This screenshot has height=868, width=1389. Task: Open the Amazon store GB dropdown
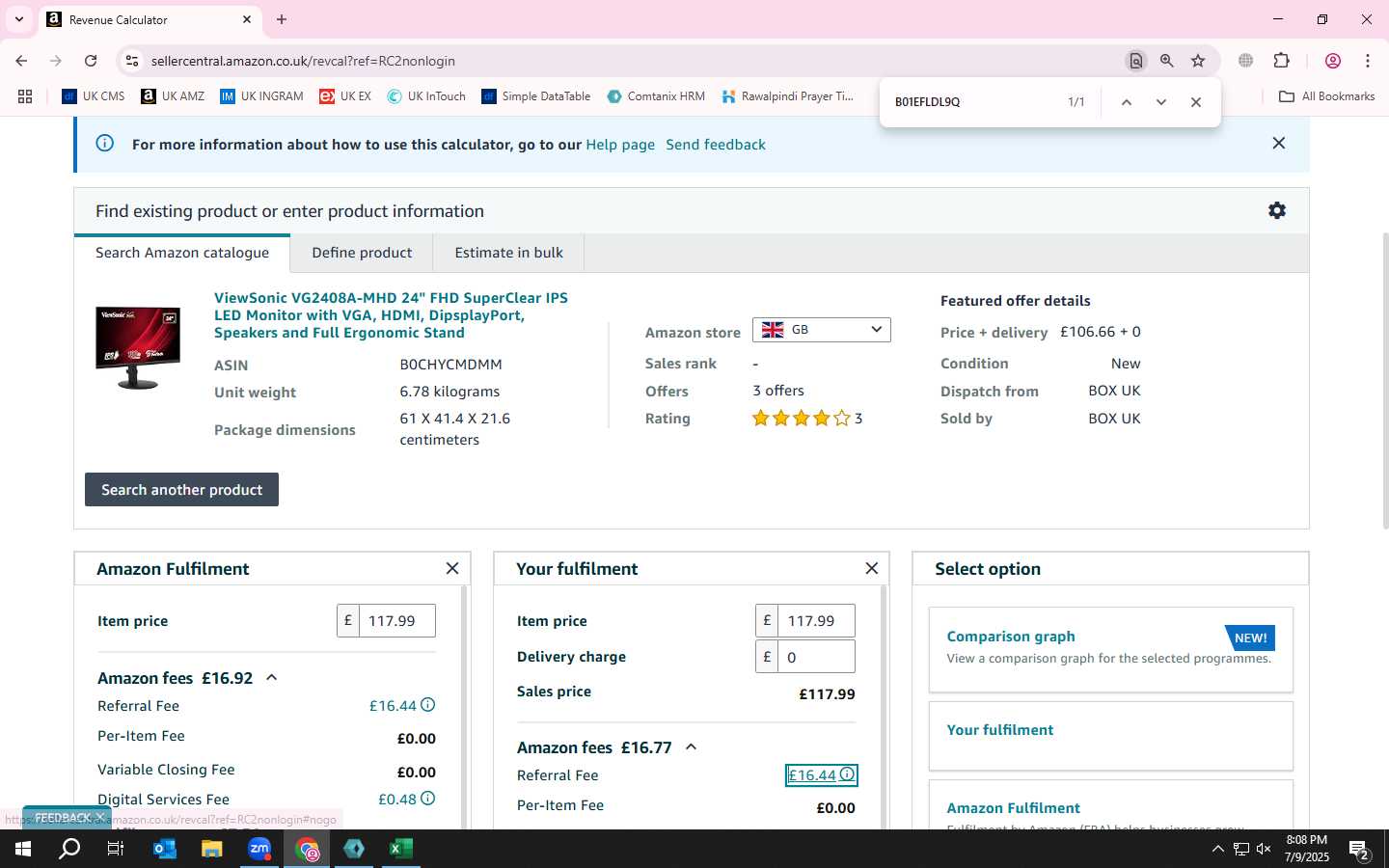[x=822, y=330]
